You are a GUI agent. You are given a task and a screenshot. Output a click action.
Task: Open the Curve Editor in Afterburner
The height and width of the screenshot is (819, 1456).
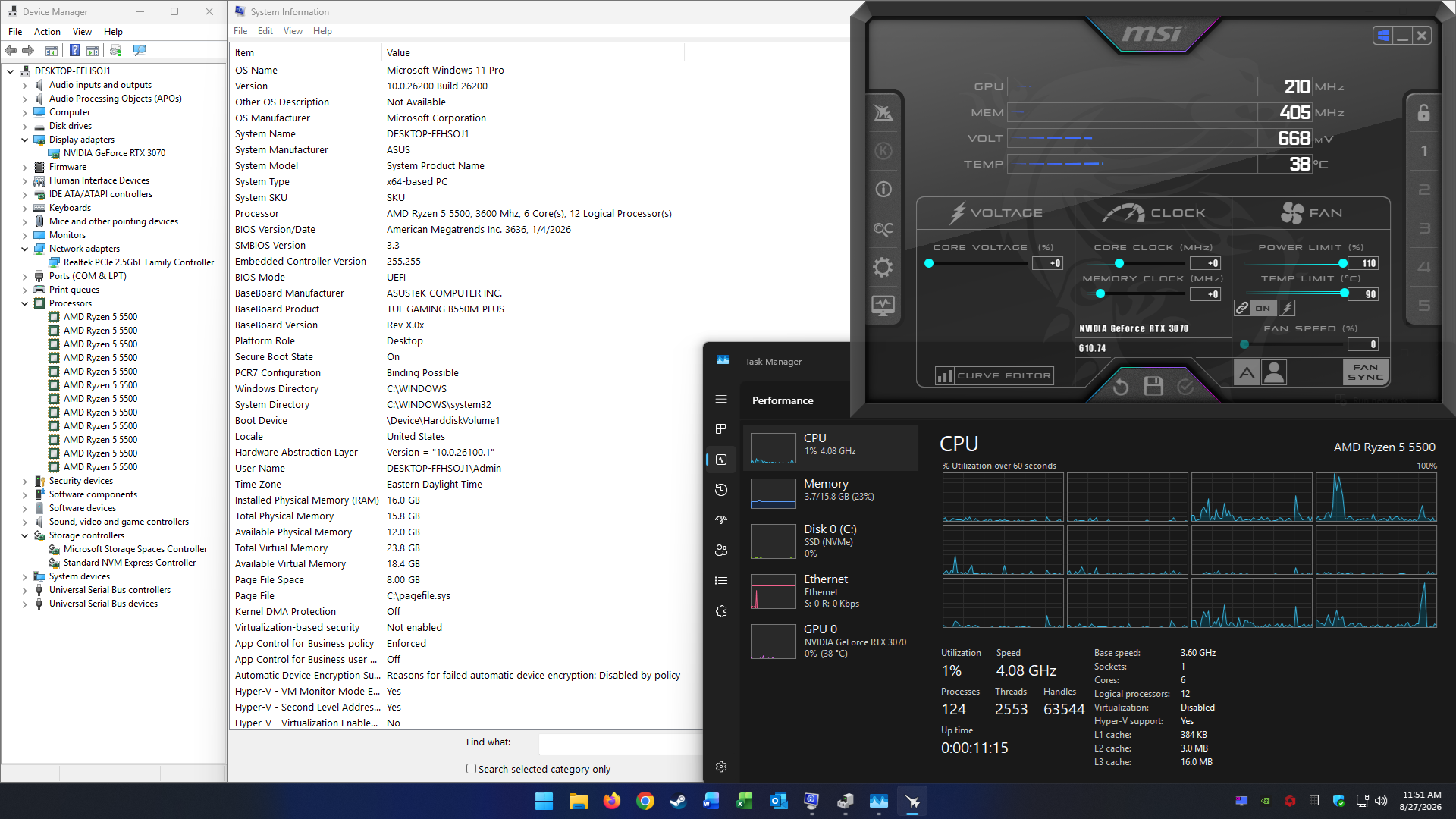click(994, 375)
